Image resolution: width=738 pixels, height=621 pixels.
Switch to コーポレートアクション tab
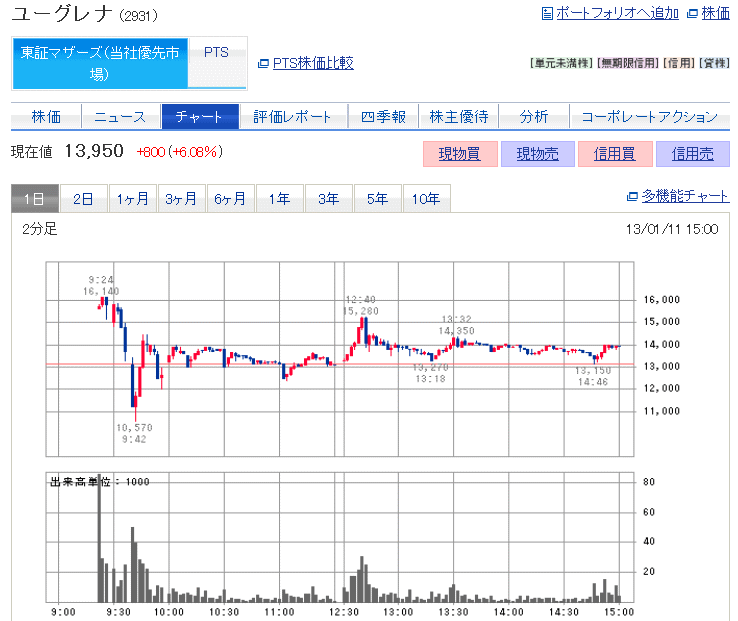649,117
